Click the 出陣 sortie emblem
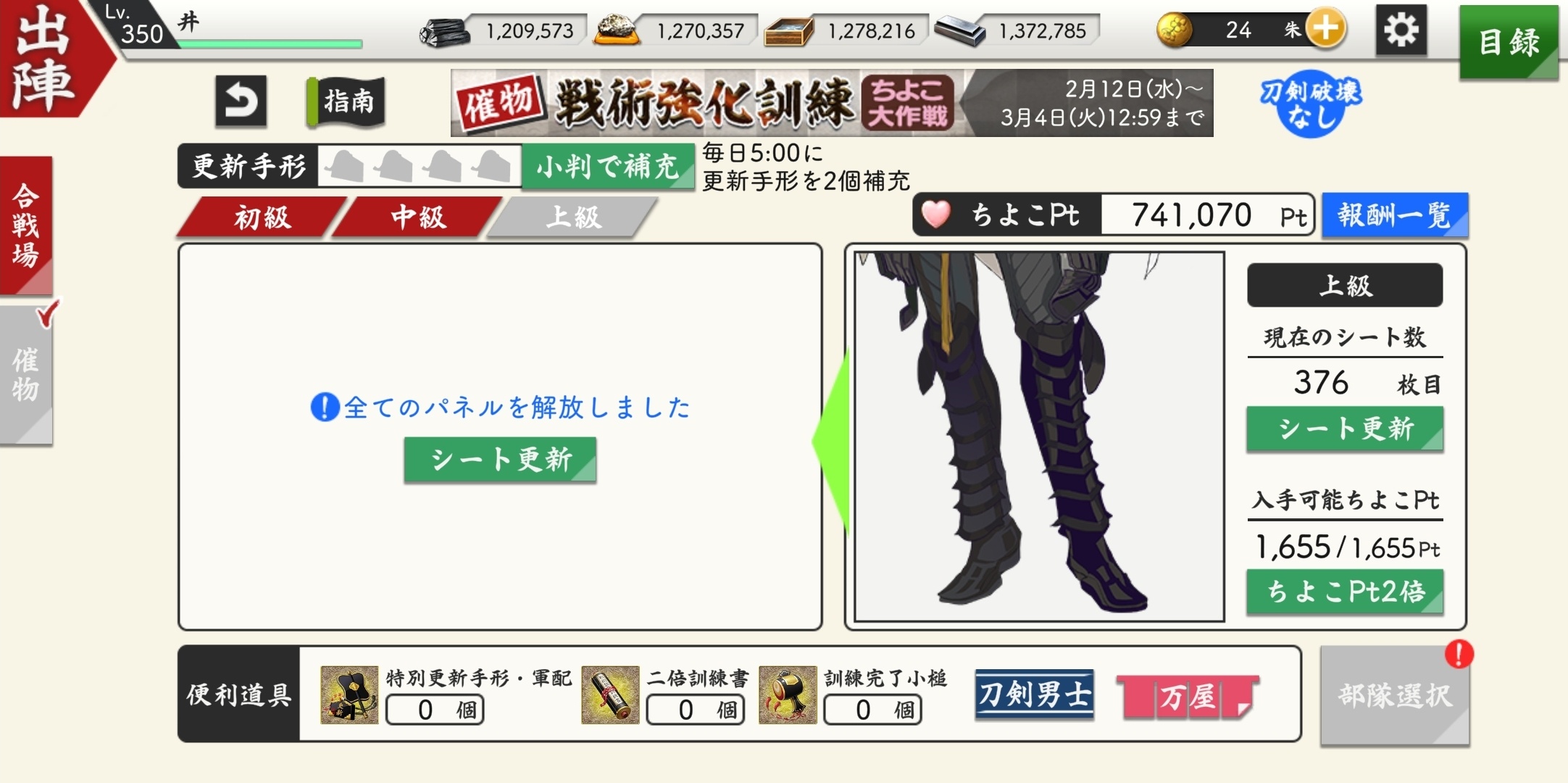 [47, 58]
